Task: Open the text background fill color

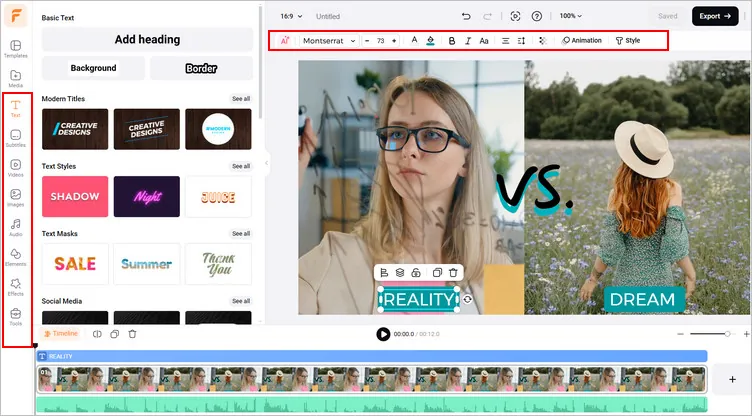Action: tap(430, 41)
